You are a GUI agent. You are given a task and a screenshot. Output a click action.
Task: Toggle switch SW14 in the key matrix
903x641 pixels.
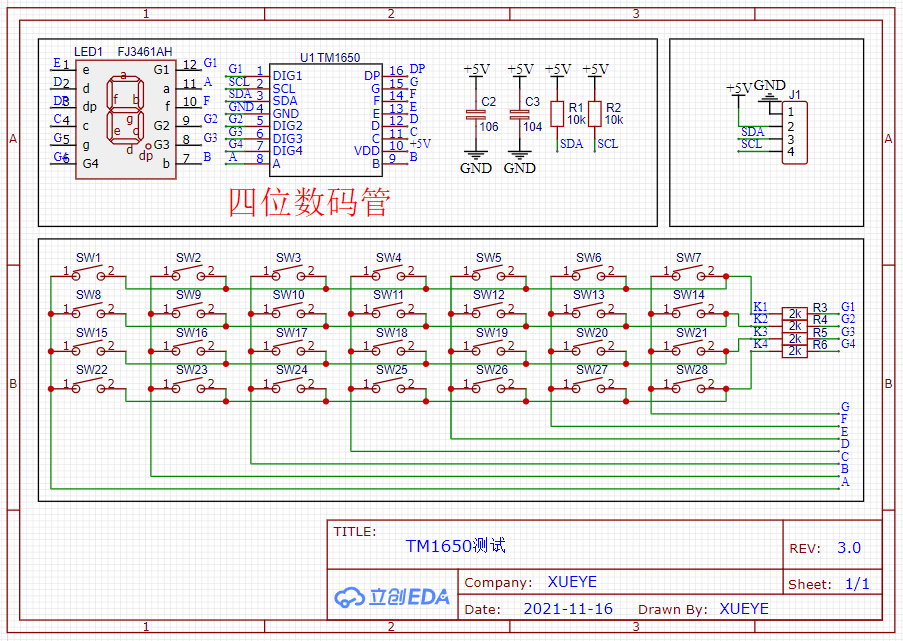pos(688,307)
